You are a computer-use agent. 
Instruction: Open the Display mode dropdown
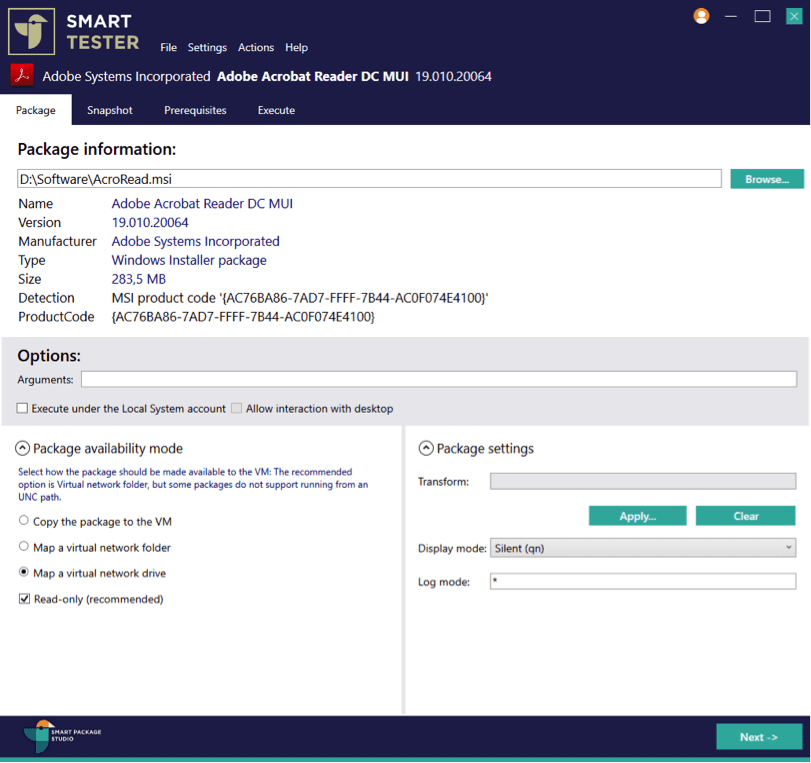(x=643, y=548)
